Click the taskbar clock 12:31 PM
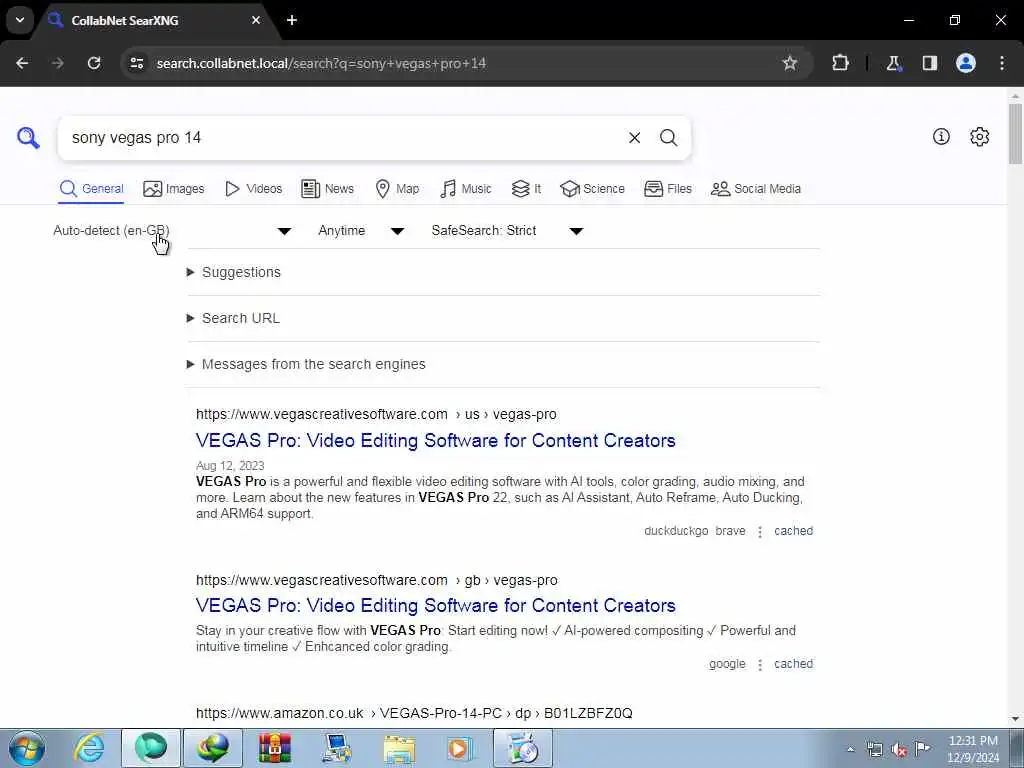The image size is (1024, 768). [x=972, y=741]
